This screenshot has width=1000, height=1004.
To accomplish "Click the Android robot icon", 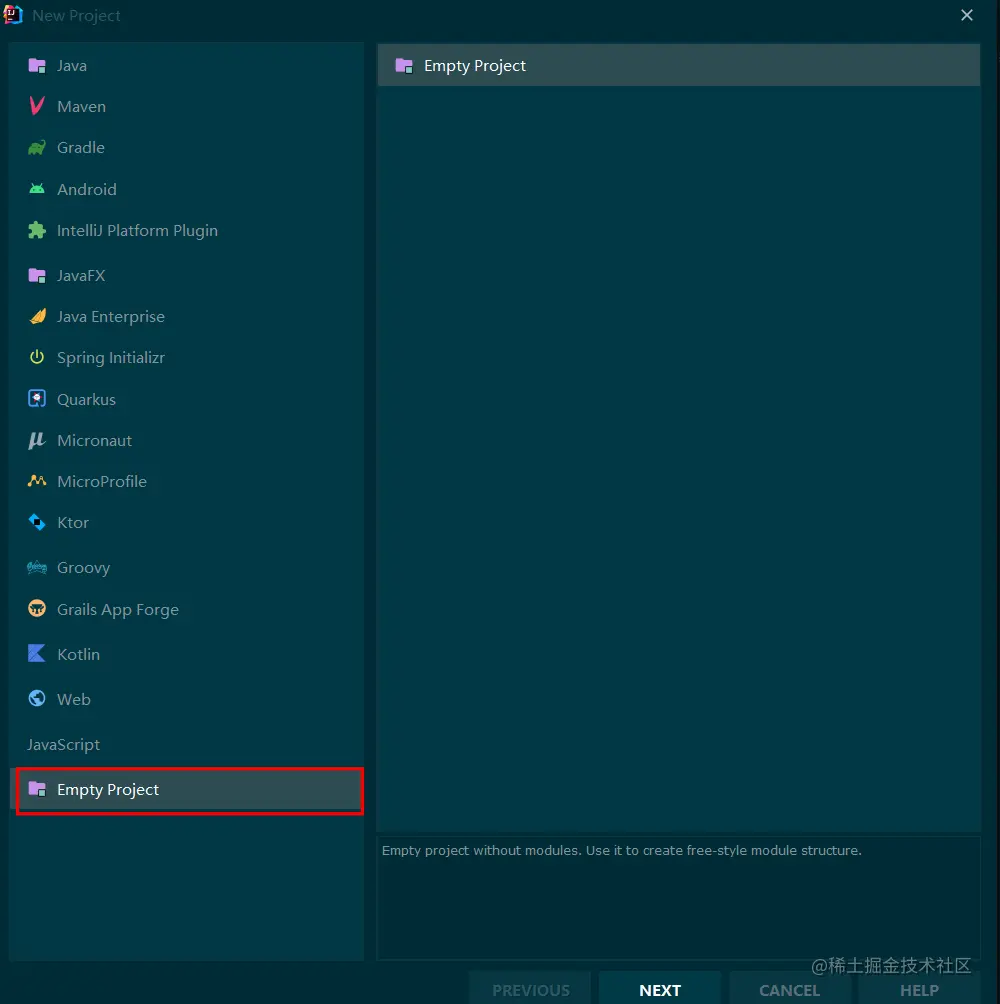I will click(37, 189).
